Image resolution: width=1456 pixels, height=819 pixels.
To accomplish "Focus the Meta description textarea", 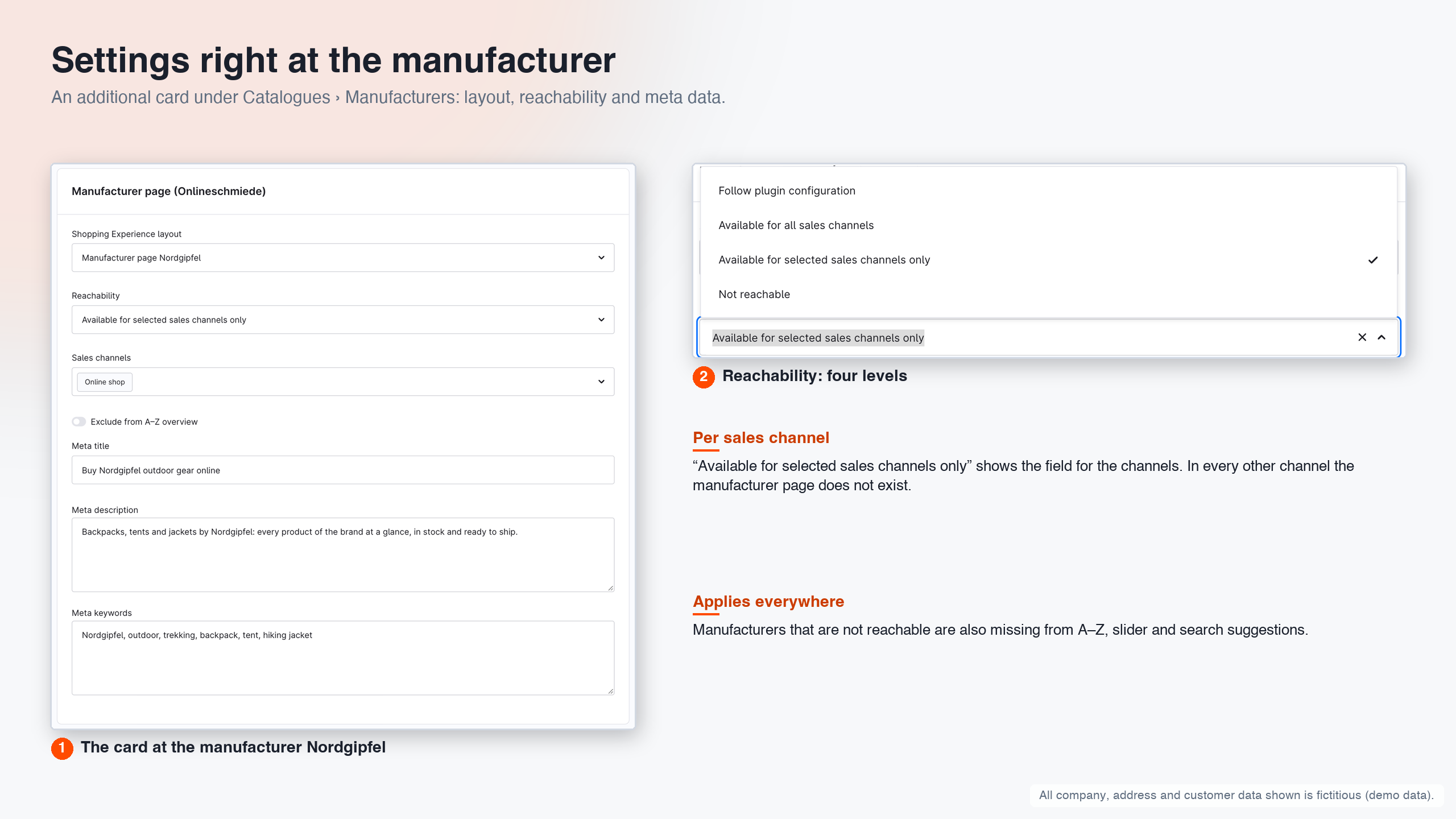I will pos(343,555).
